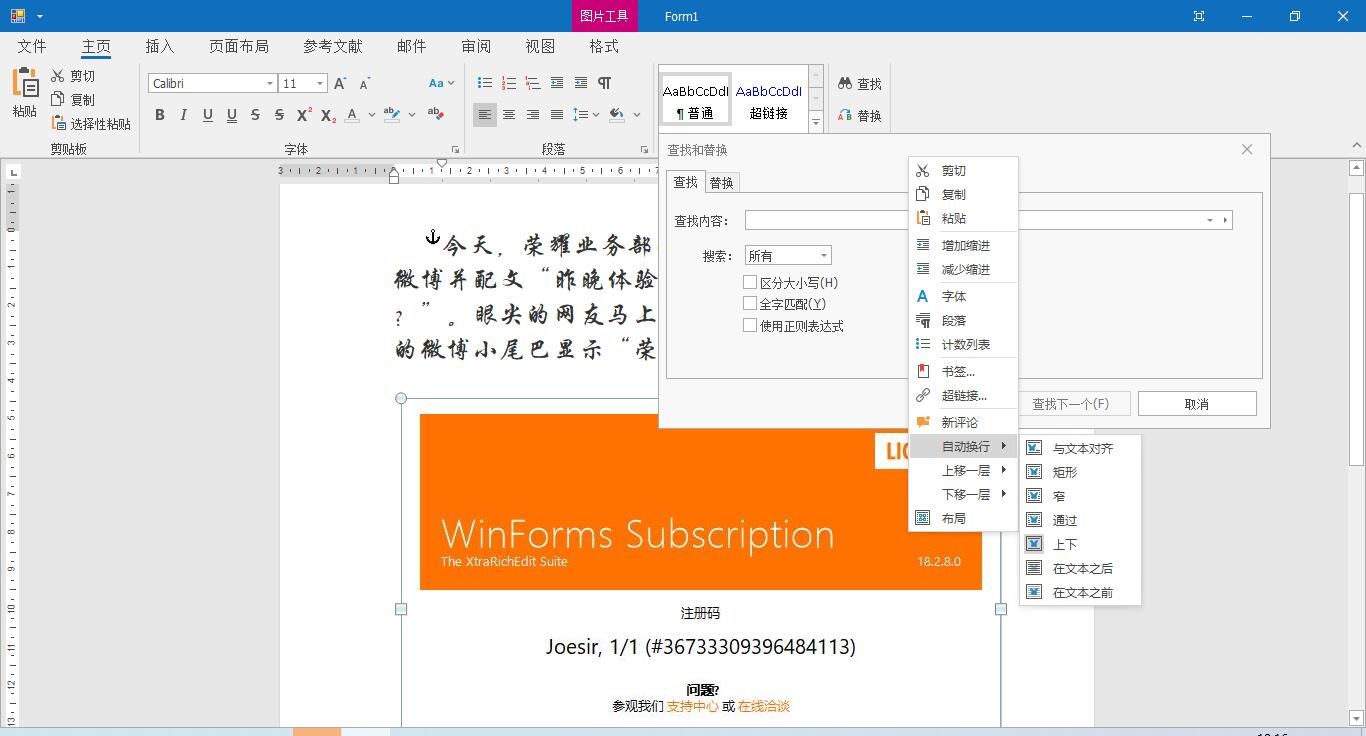Select the 矩形 (Square) wrap option

tap(1080, 472)
